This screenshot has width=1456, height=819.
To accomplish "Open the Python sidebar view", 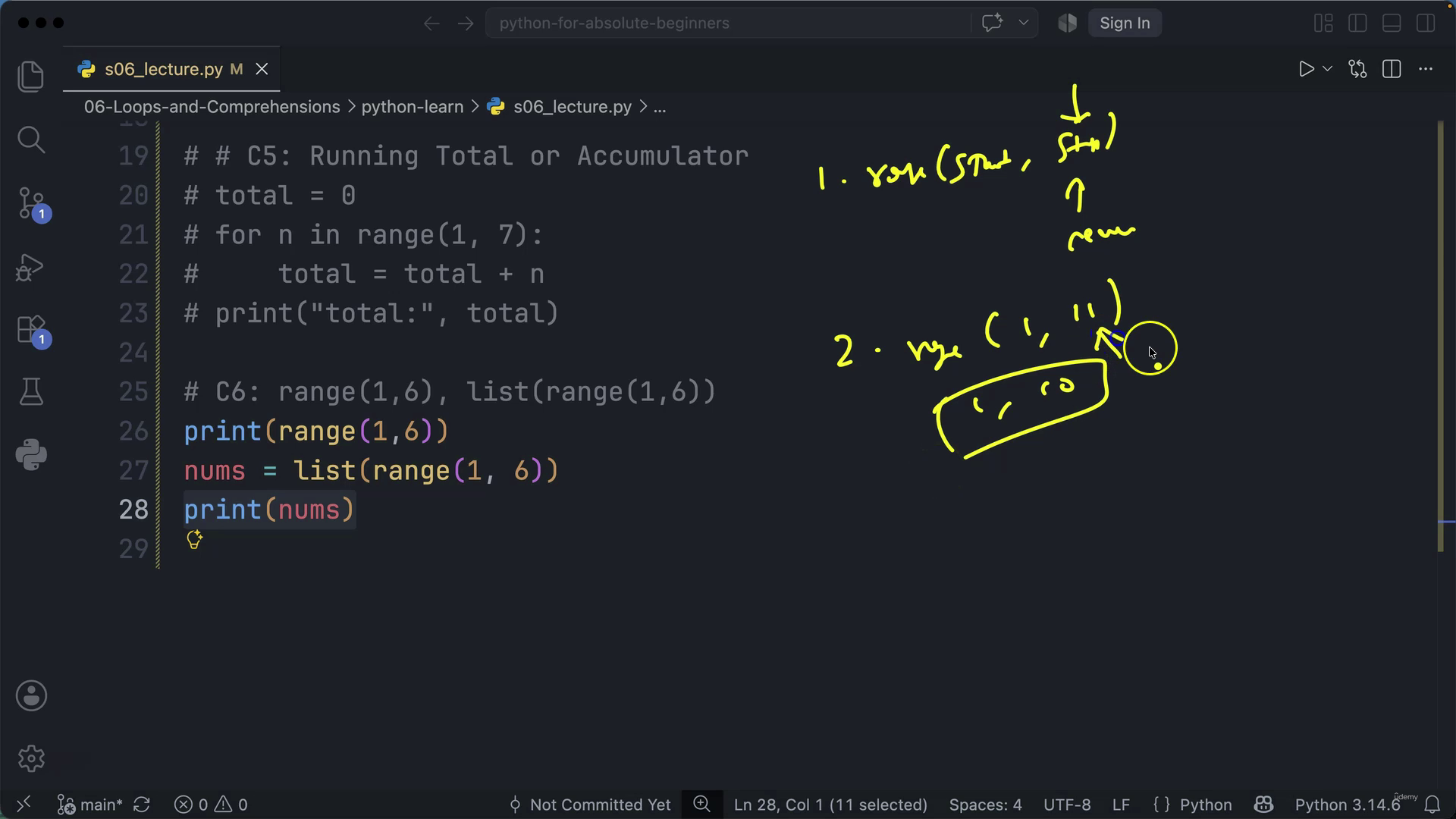I will click(x=31, y=455).
